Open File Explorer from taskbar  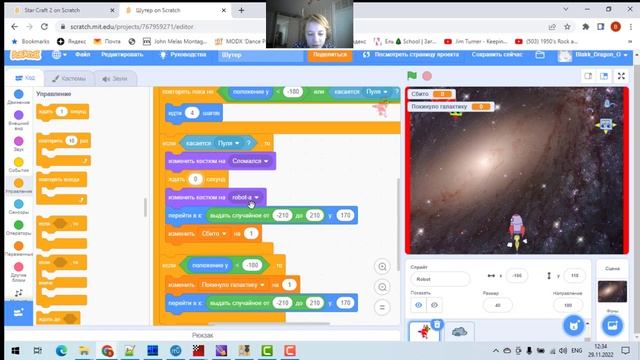tap(84, 351)
